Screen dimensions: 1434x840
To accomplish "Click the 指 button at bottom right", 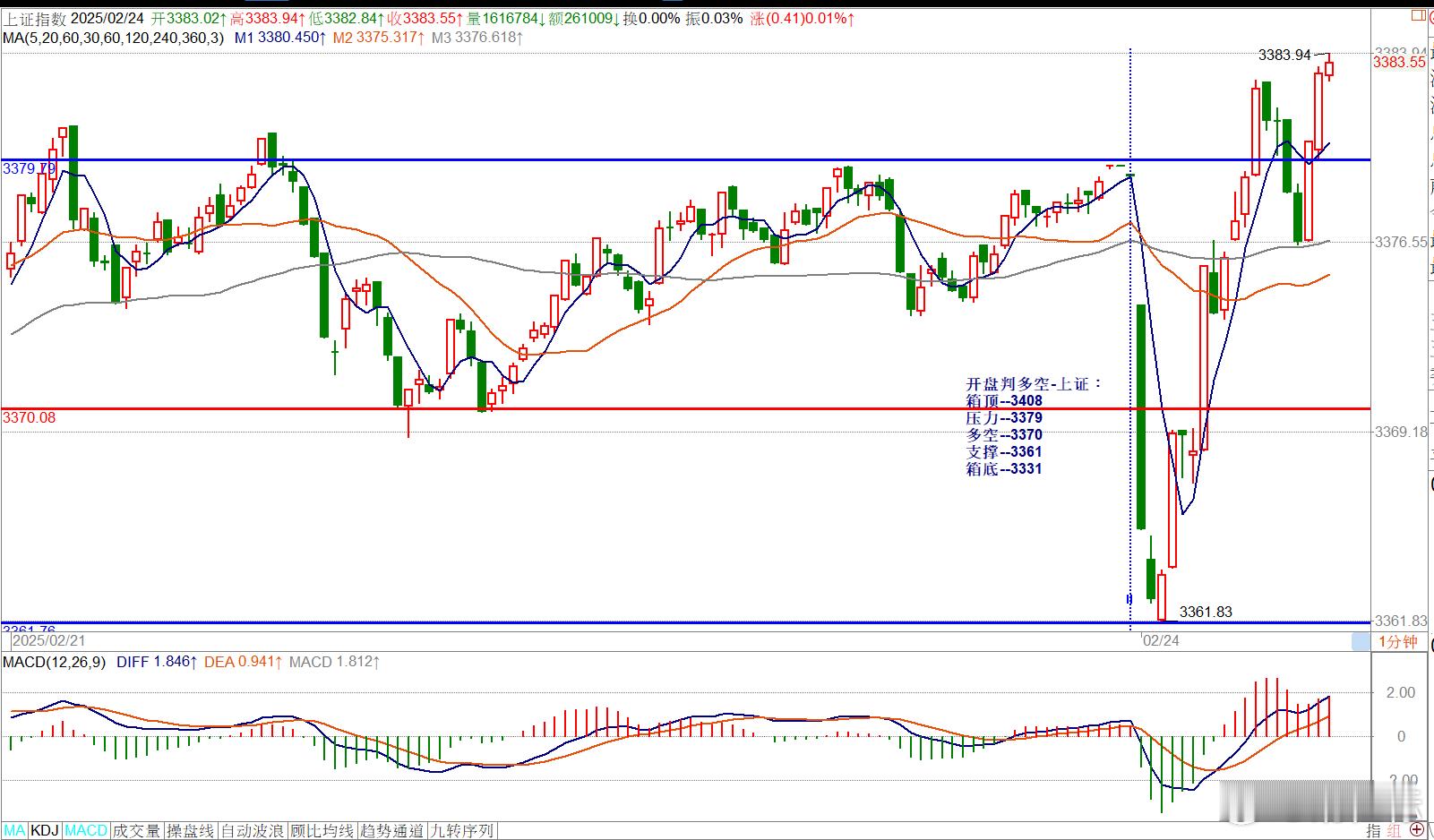I will point(1374,831).
